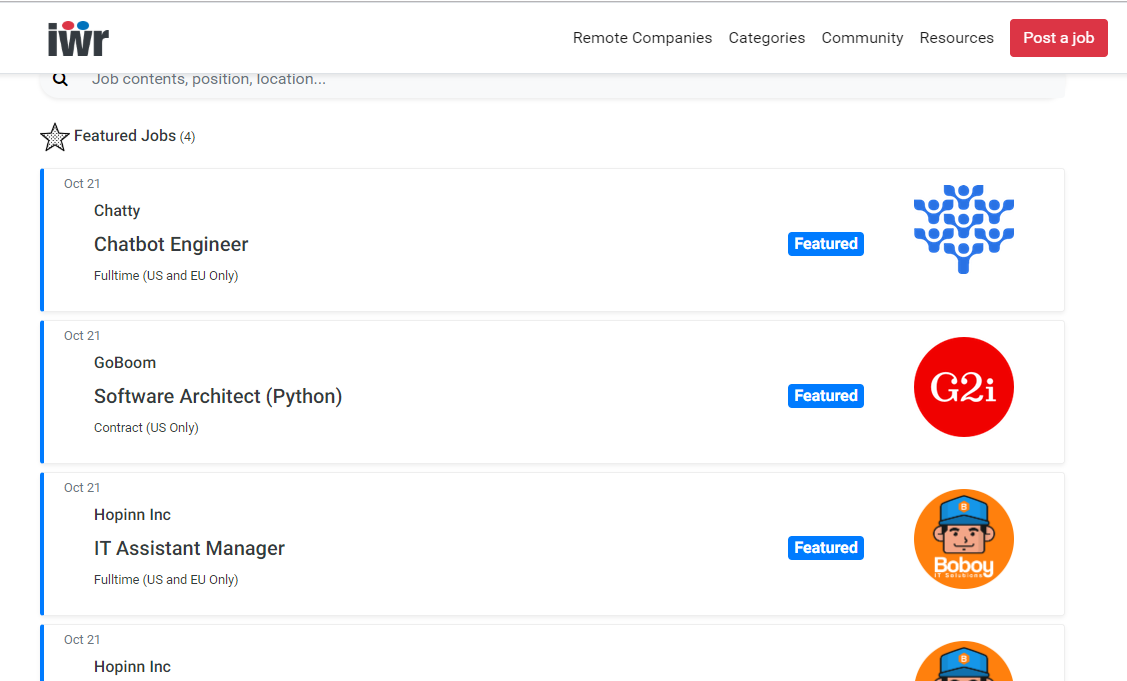Open the G2i logo for GoBoom
Viewport: 1127px width, 681px height.
[964, 387]
